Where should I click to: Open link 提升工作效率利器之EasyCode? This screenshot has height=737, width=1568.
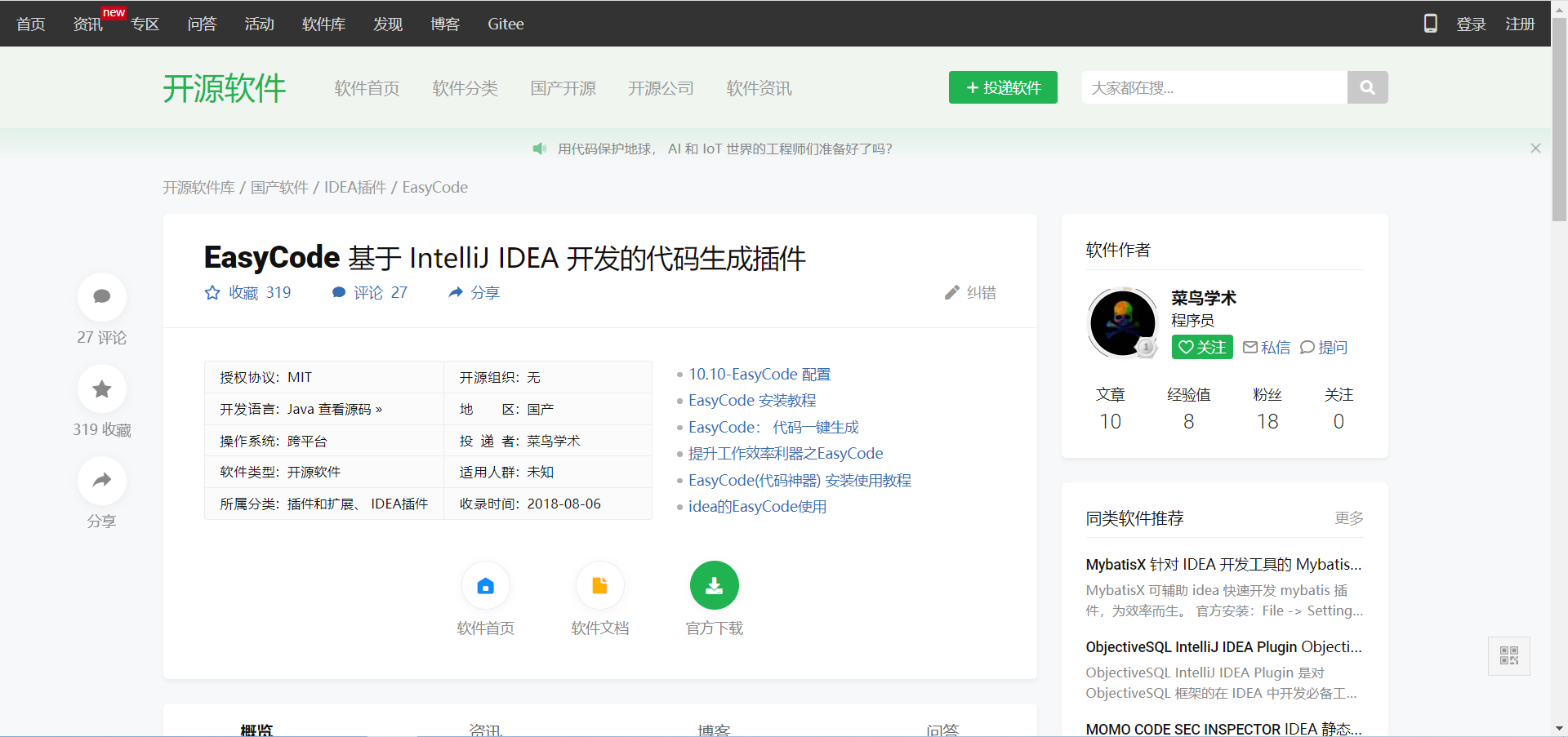[786, 453]
